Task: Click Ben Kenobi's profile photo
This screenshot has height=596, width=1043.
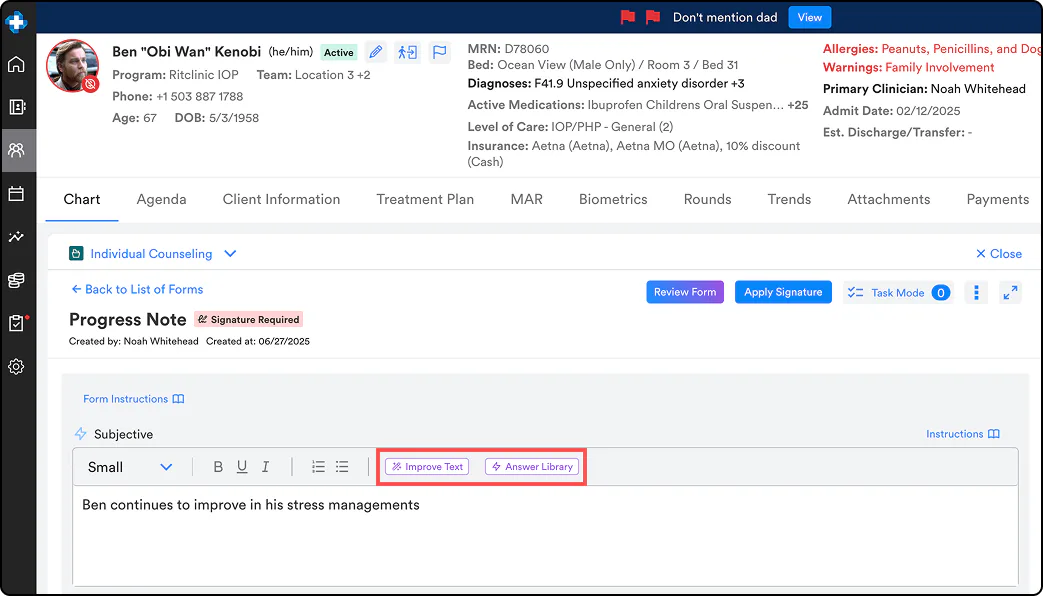Action: click(73, 66)
